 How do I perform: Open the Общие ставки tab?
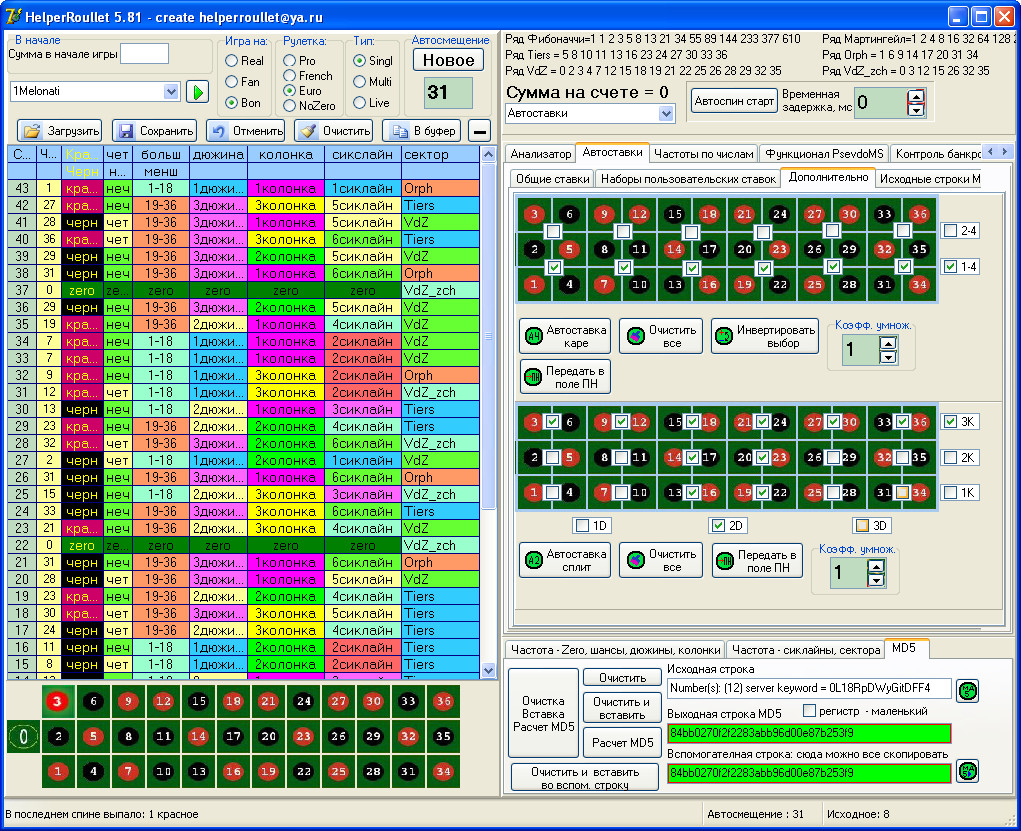coord(551,179)
